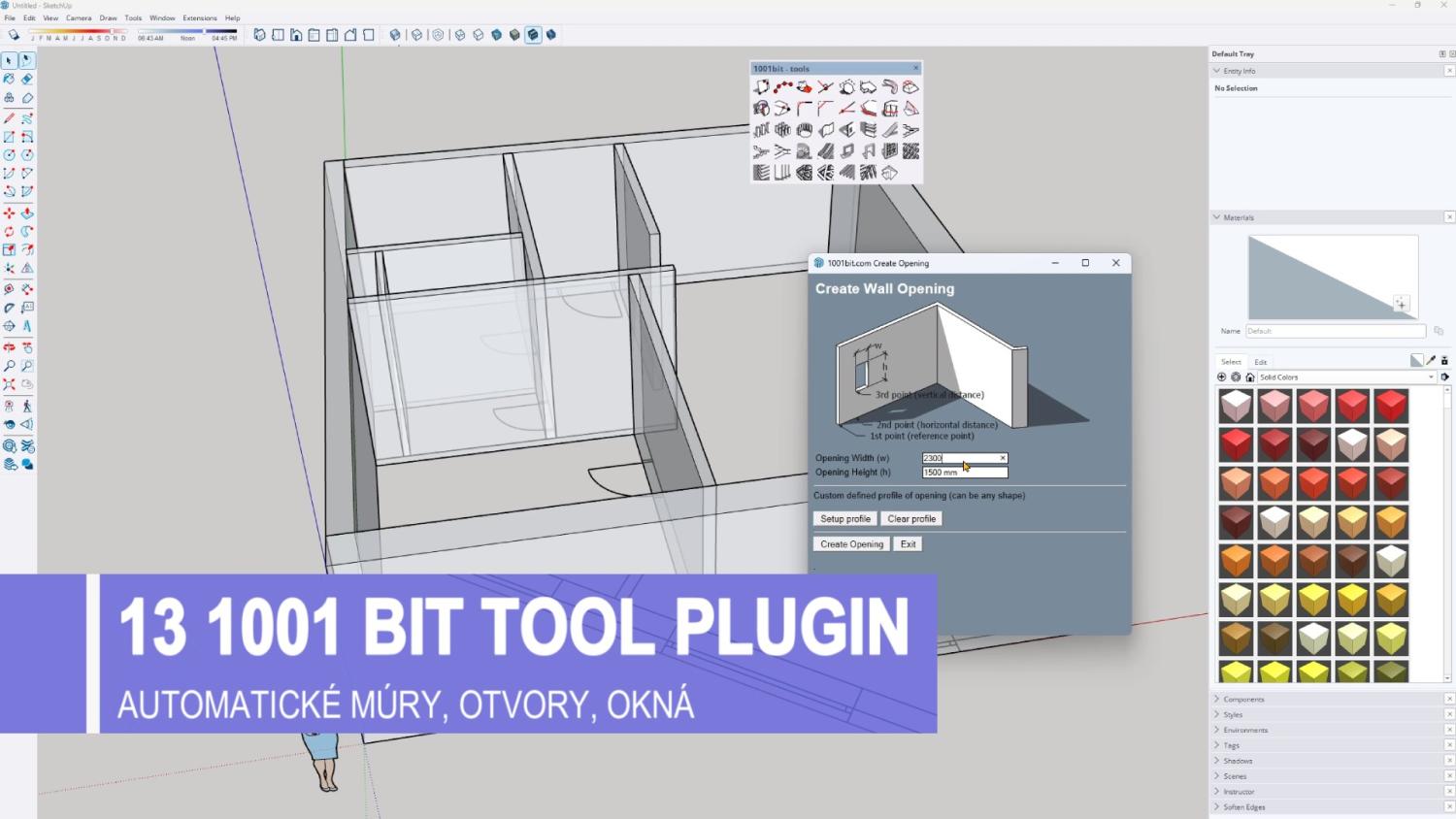Select the Eraser tool in left toolbar
The width and height of the screenshot is (1456, 819).
coord(27,79)
